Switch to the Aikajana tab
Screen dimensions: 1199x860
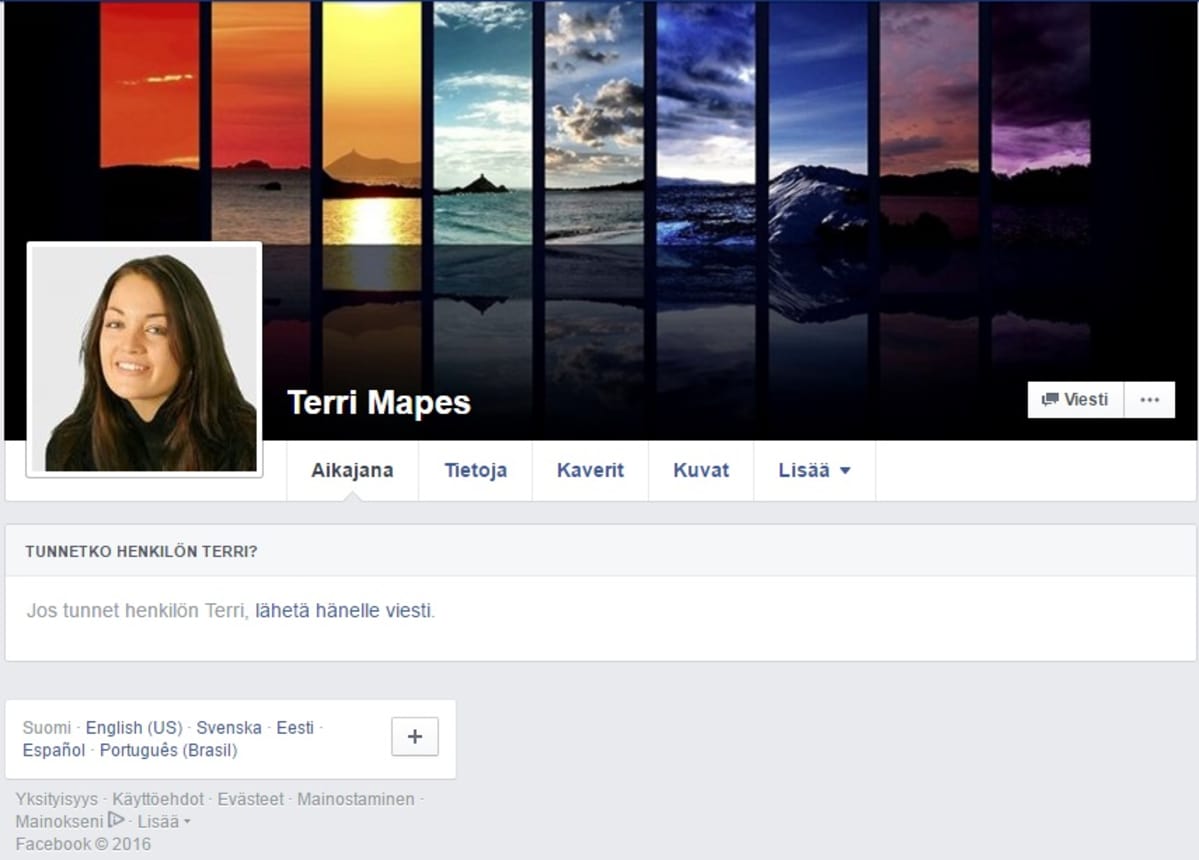[353, 470]
